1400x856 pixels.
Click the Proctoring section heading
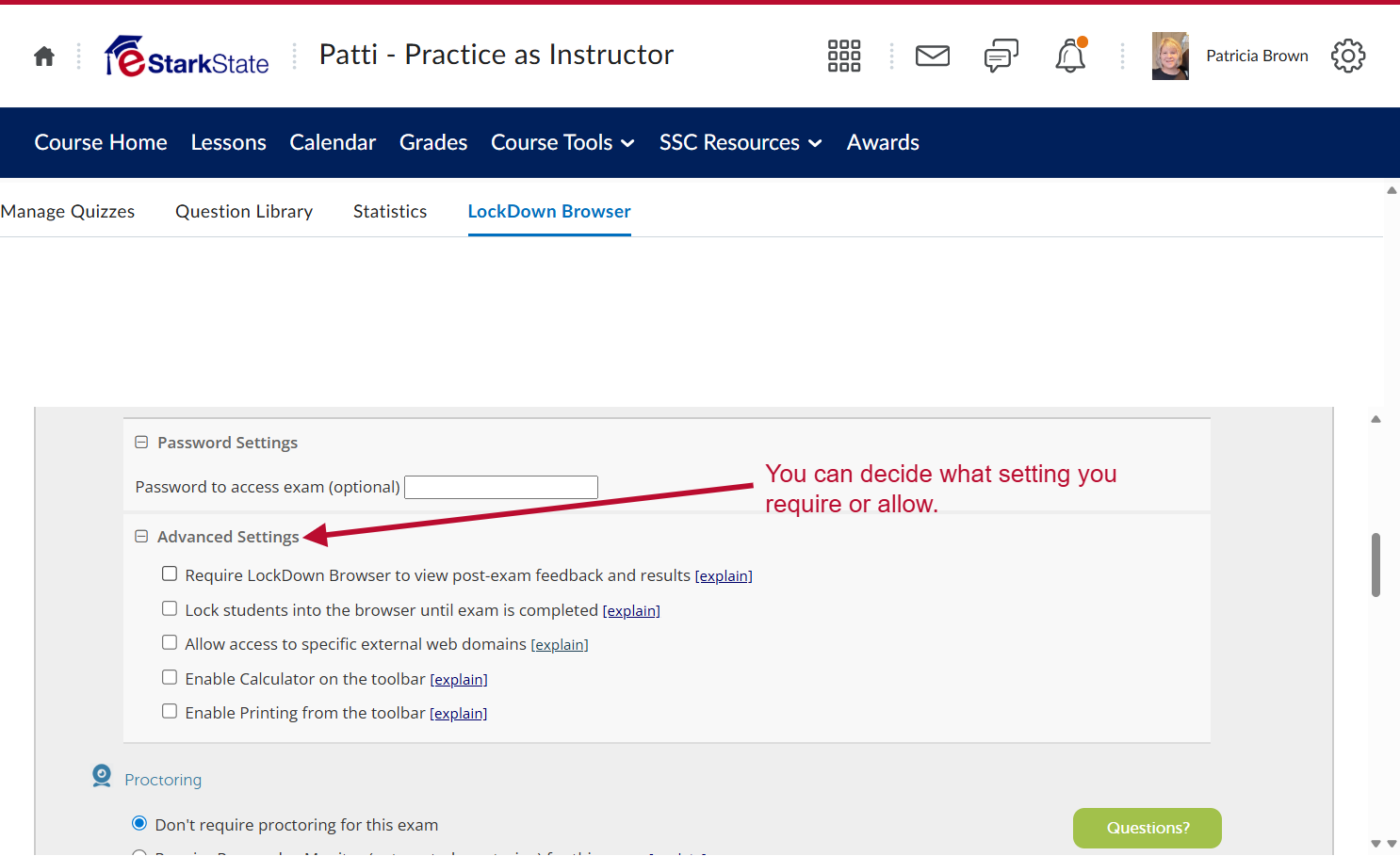pos(163,780)
